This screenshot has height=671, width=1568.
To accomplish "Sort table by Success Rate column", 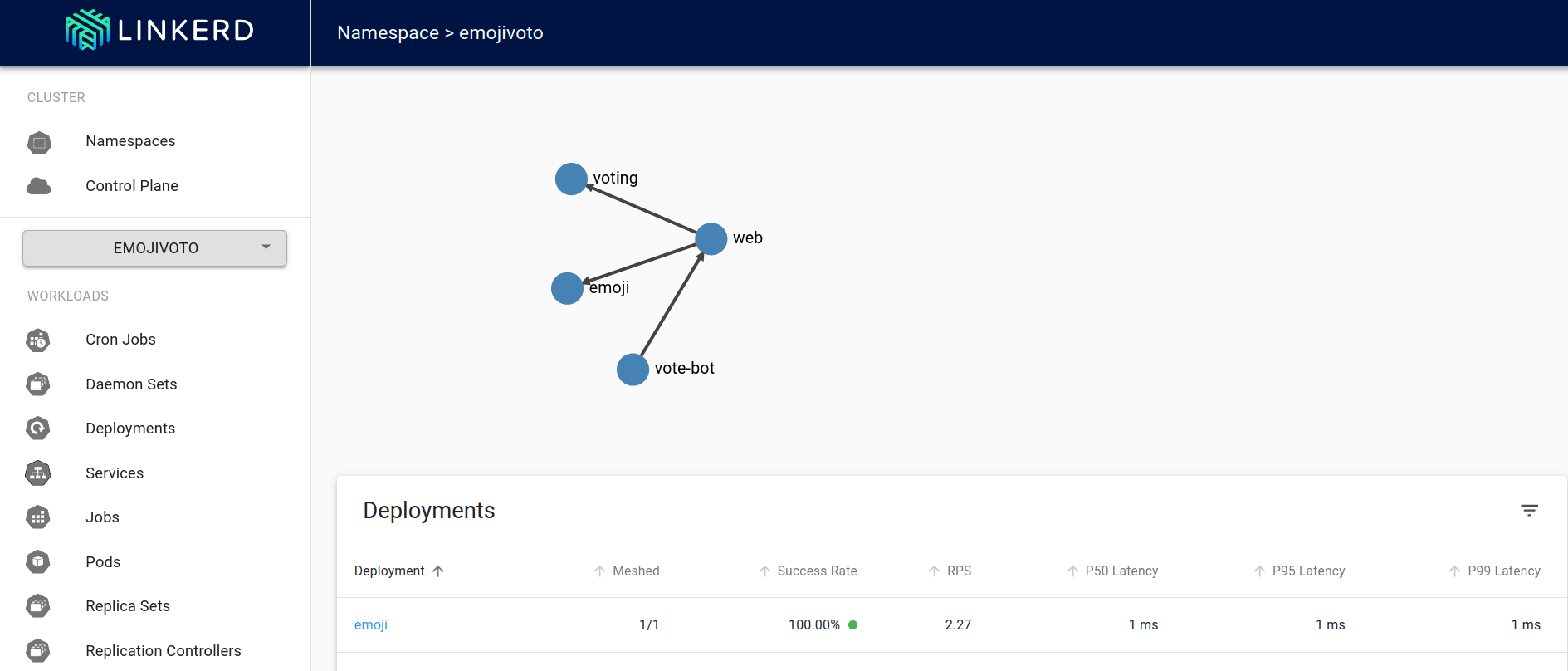I will [x=816, y=571].
